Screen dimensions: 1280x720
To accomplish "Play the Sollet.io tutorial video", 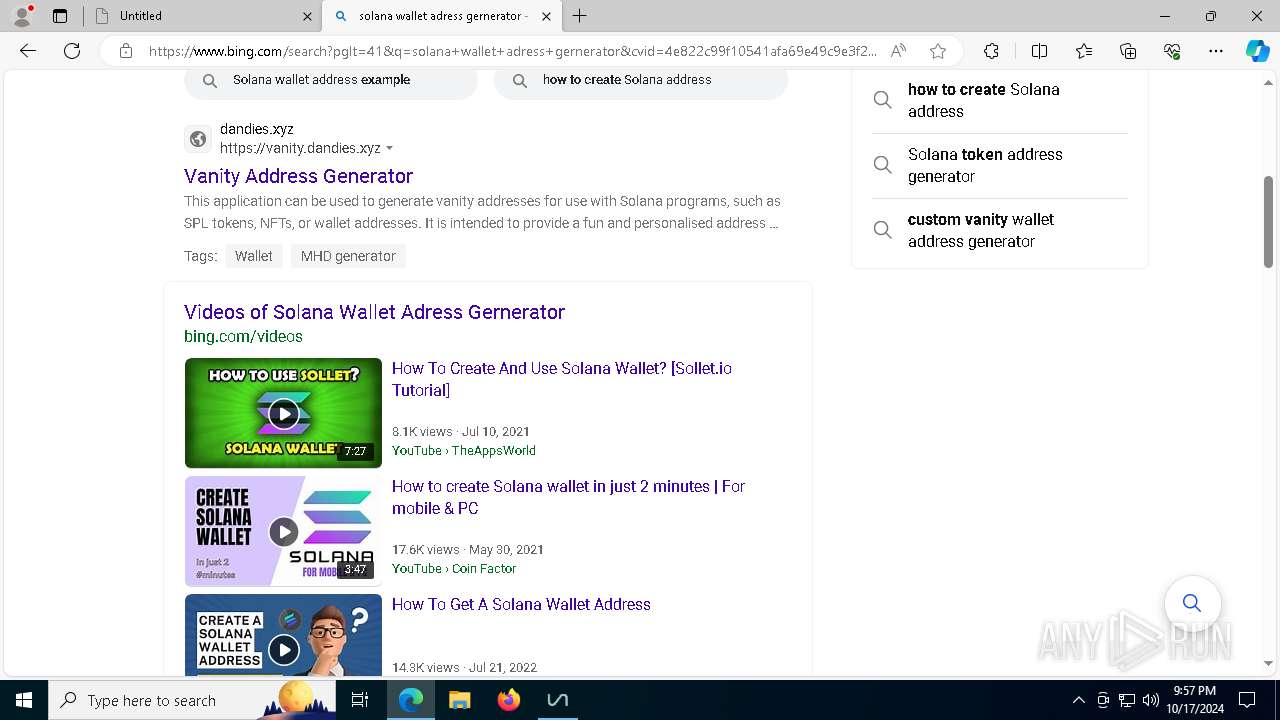I will (283, 413).
